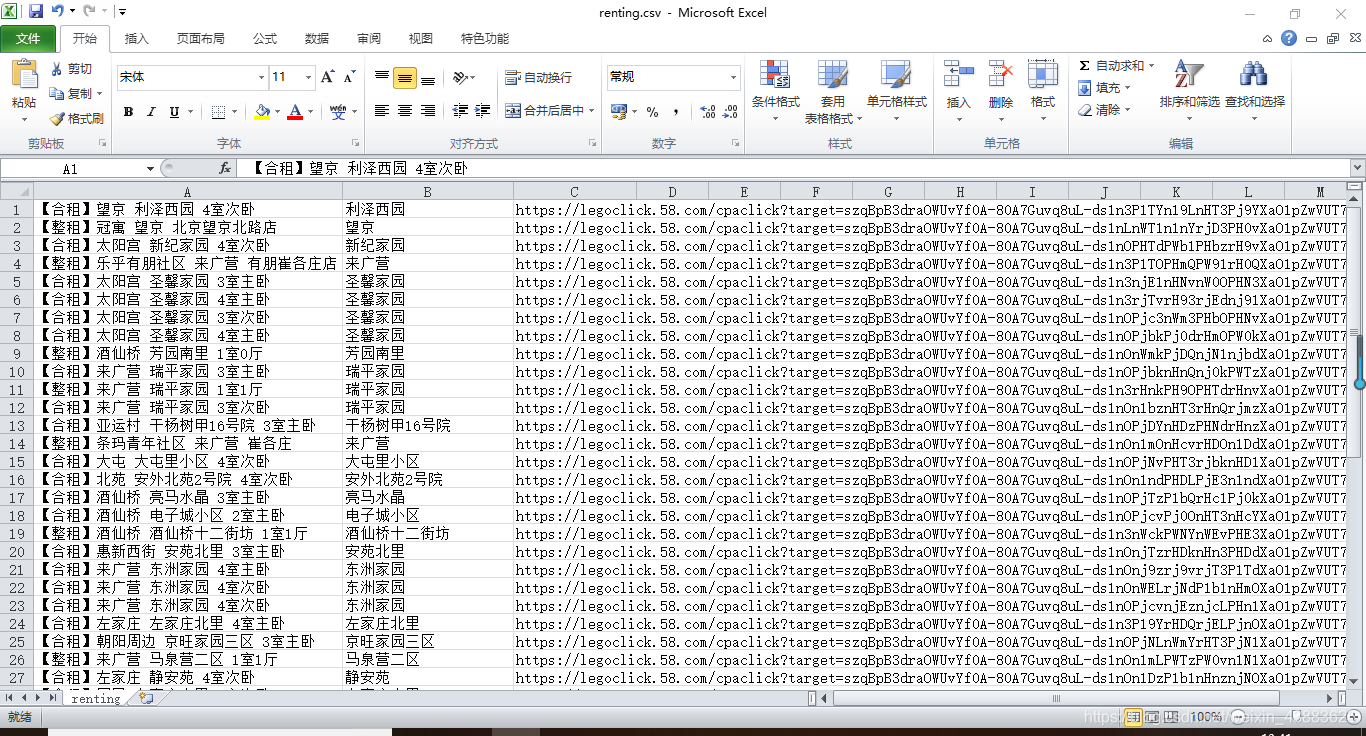This screenshot has width=1366, height=736.
Task: Expand the formula bar
Action: (1357, 168)
